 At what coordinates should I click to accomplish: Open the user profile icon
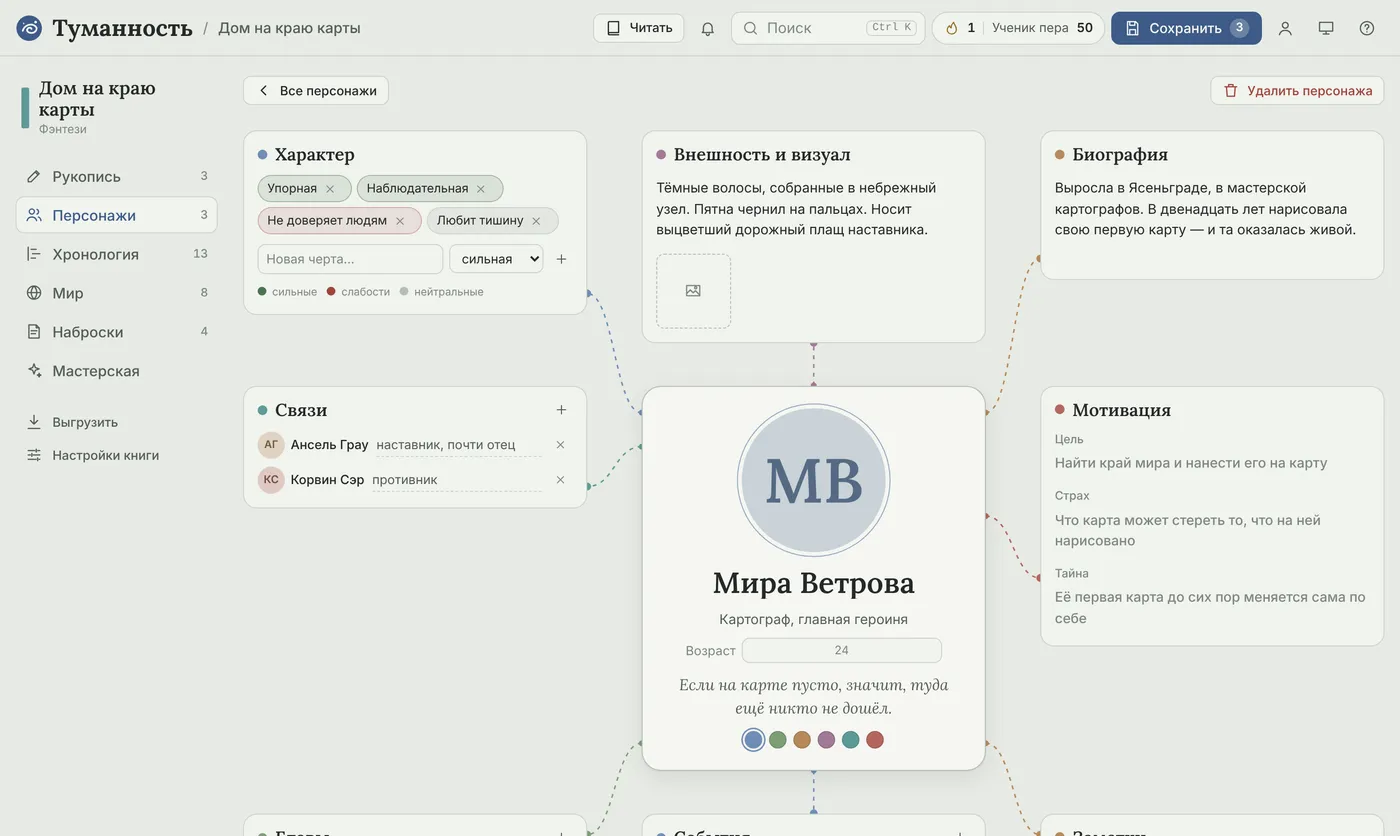click(x=1285, y=28)
